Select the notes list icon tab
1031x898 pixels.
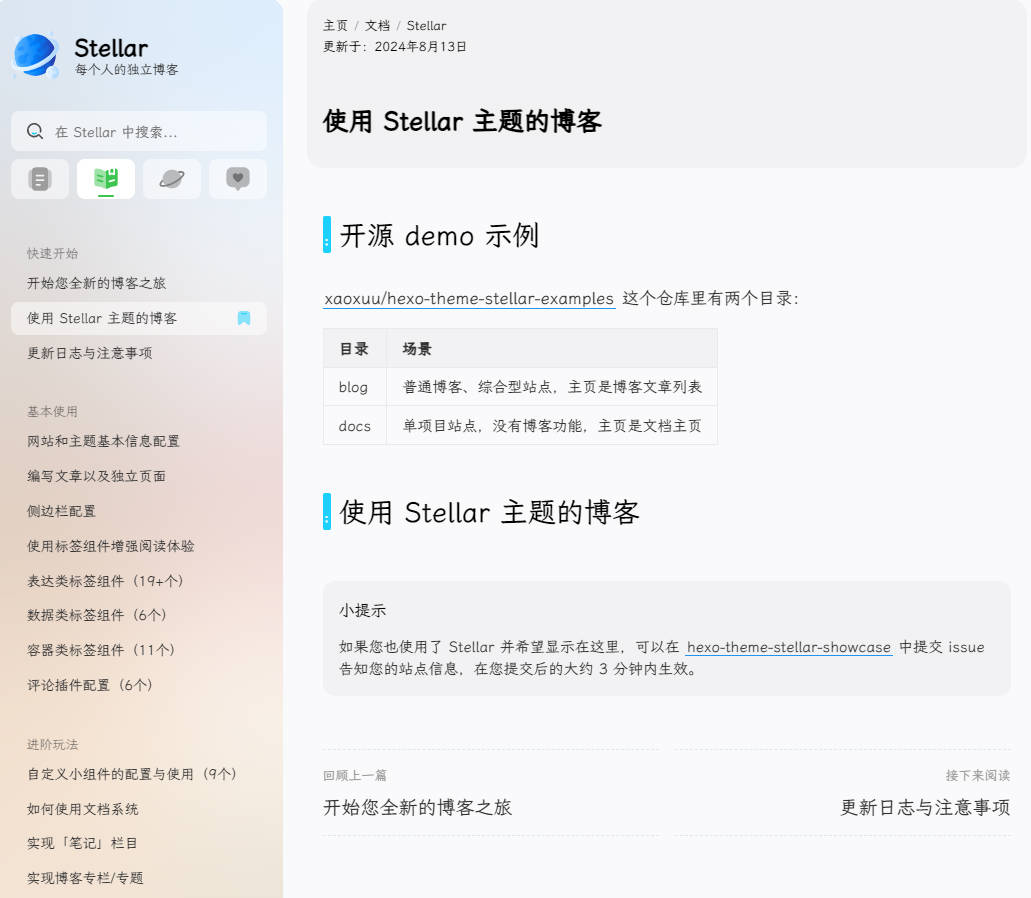coord(39,178)
